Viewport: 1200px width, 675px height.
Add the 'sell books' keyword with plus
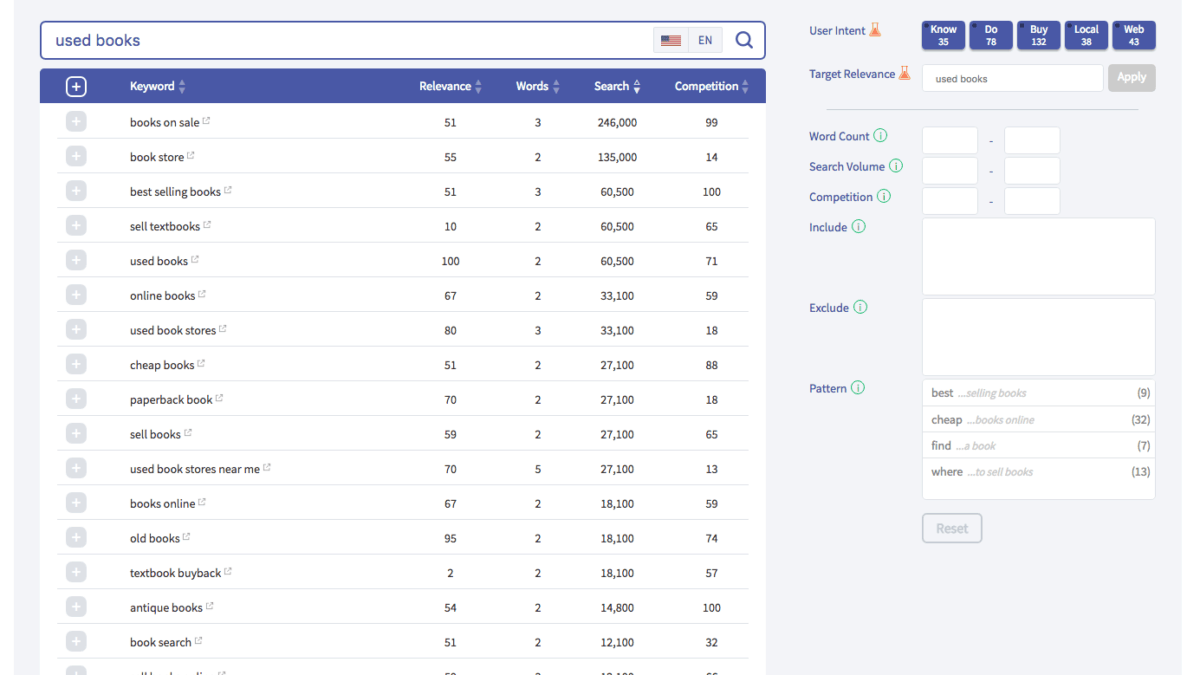click(76, 433)
